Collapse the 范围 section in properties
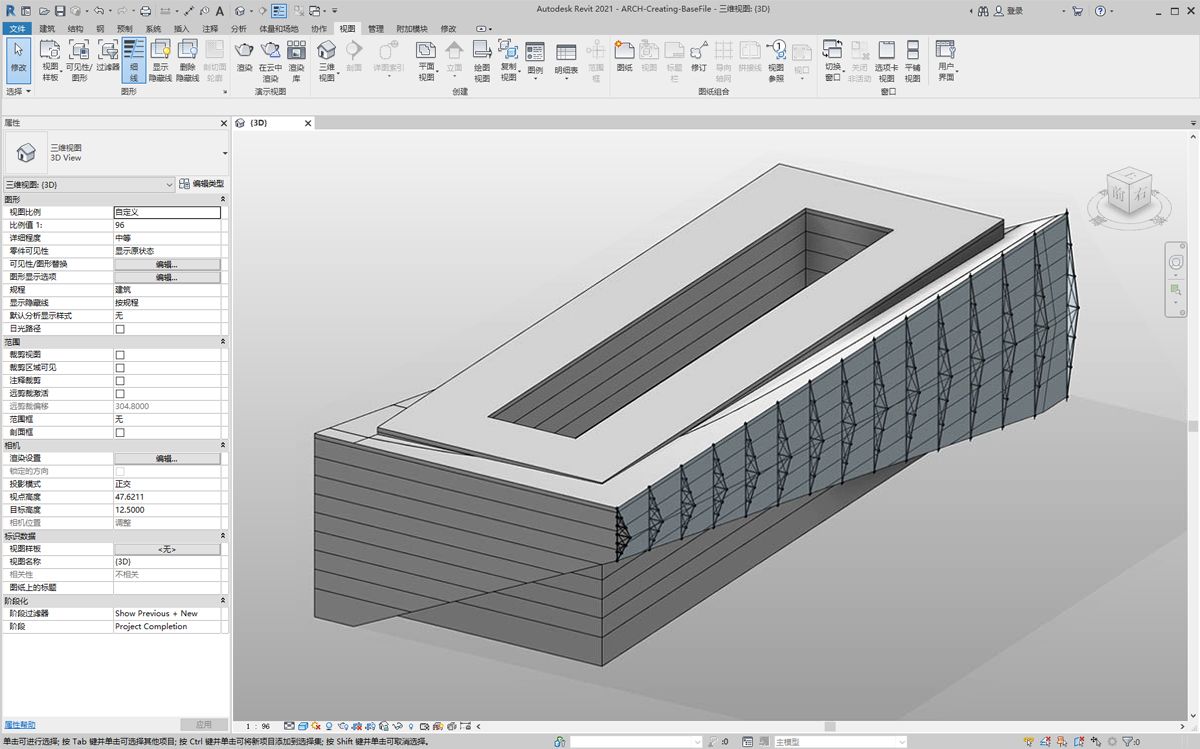 click(x=222, y=342)
